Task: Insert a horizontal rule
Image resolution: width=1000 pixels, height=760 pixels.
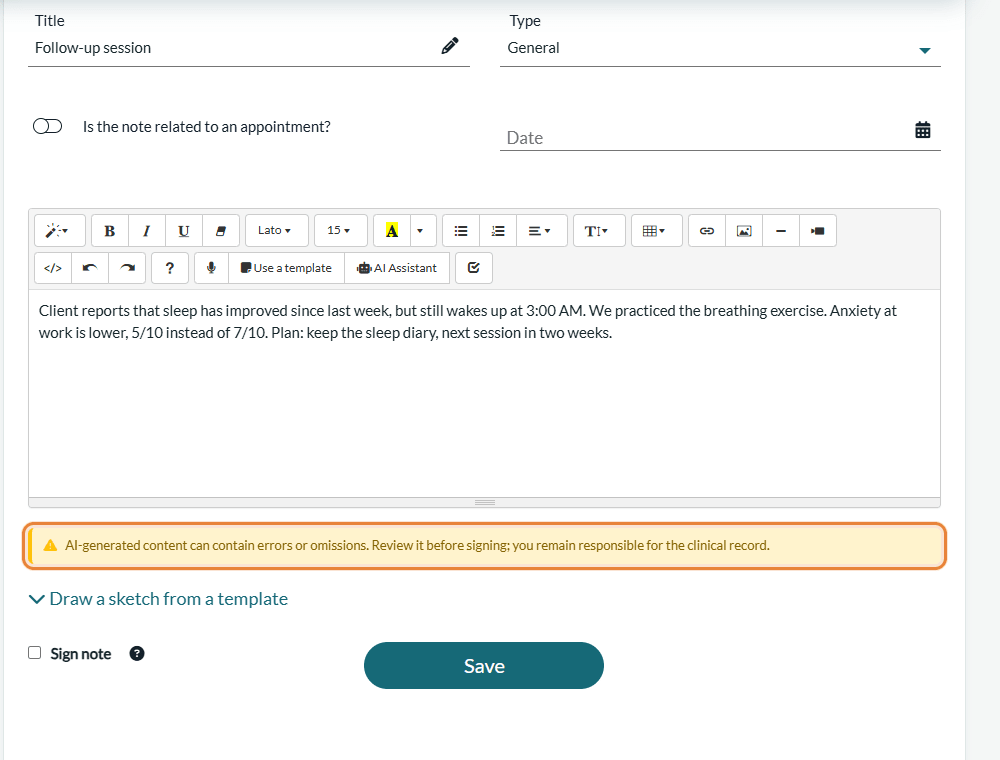Action: pyautogui.click(x=781, y=231)
